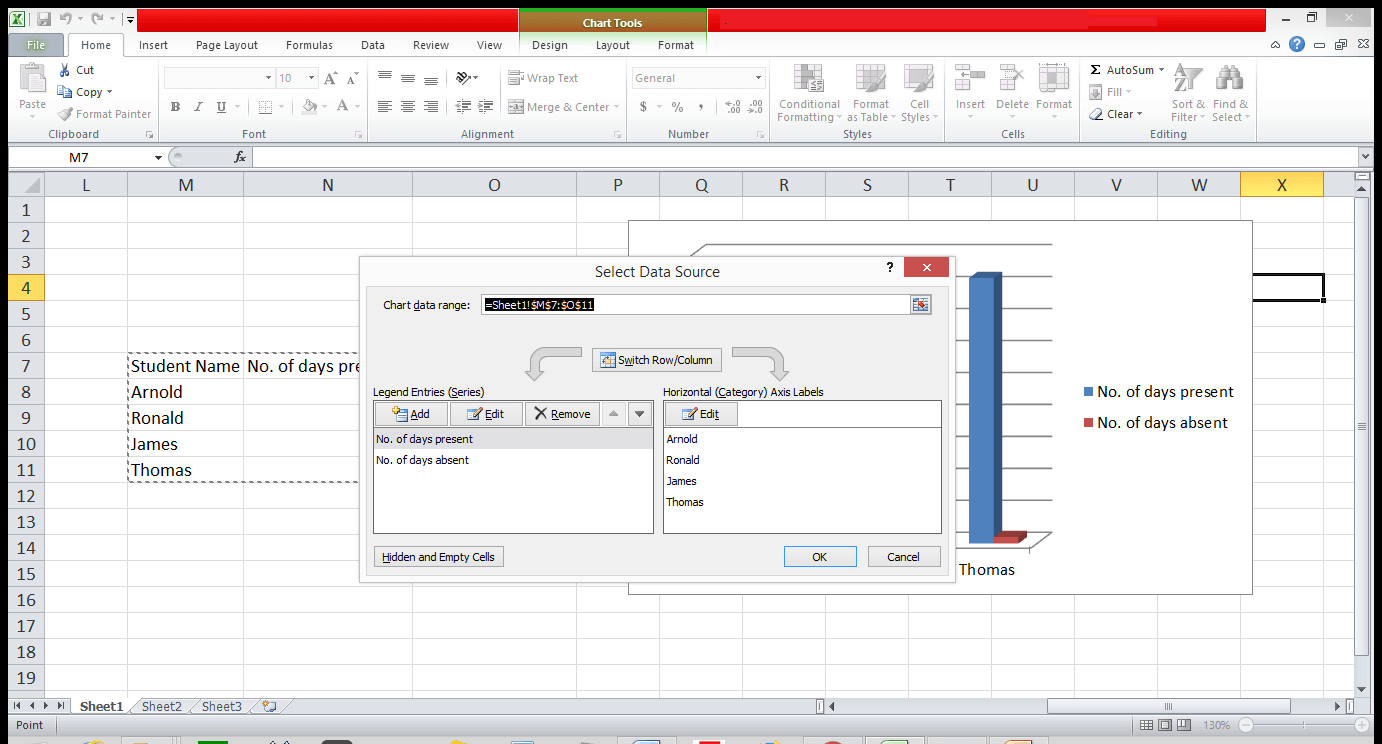Click the Increase Decimal icon
Viewport: 1382px width, 744px height.
coord(731,107)
